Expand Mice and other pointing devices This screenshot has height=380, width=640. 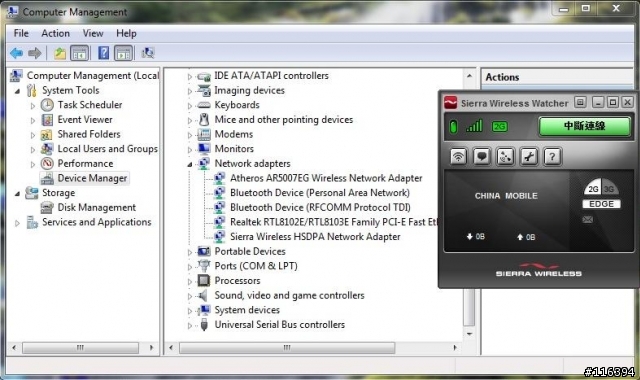point(189,121)
